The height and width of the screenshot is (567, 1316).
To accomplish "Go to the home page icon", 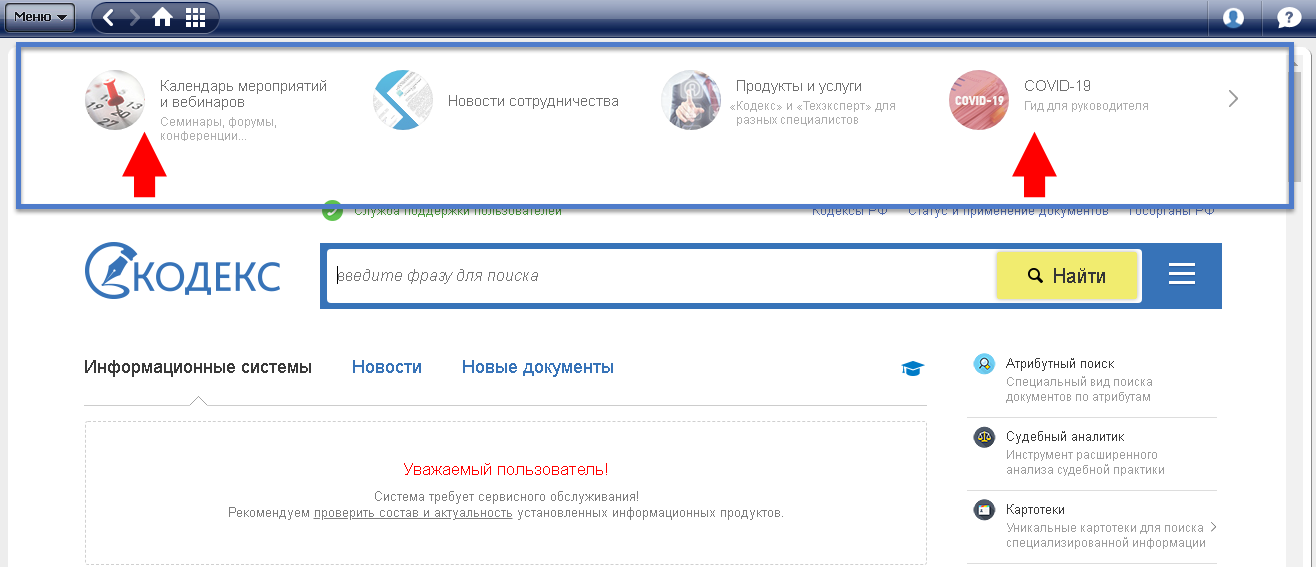I will 162,17.
